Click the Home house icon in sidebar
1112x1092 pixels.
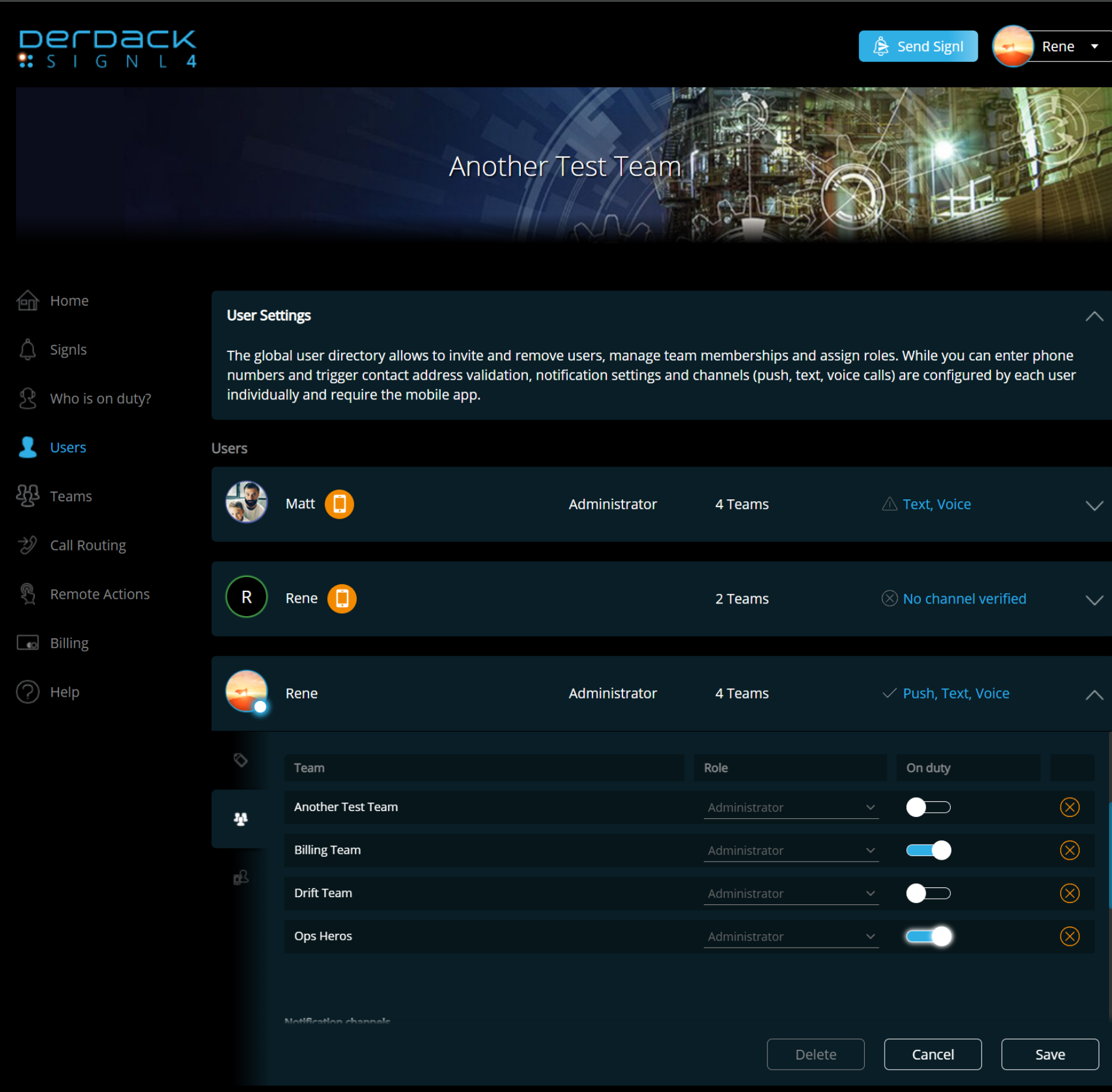(x=28, y=300)
